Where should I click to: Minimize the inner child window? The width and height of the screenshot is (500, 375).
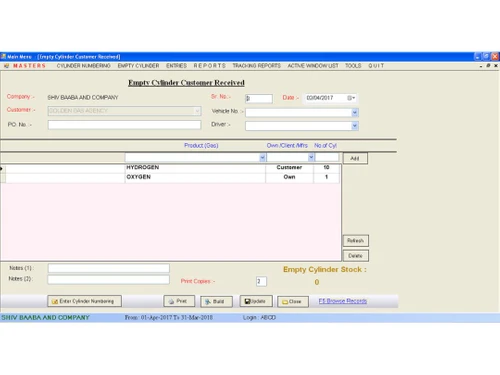(481, 66)
